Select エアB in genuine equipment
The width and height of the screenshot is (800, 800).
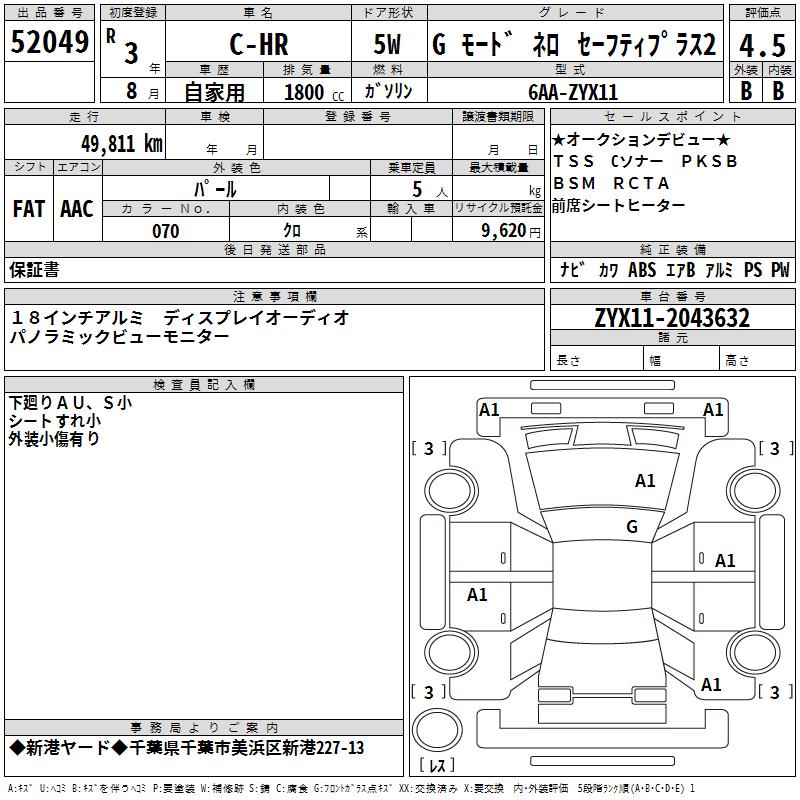680,269
